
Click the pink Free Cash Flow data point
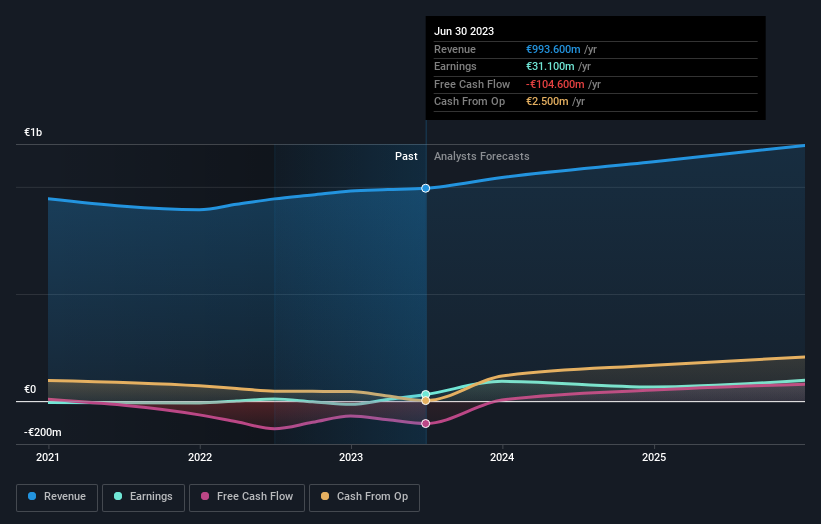(426, 423)
